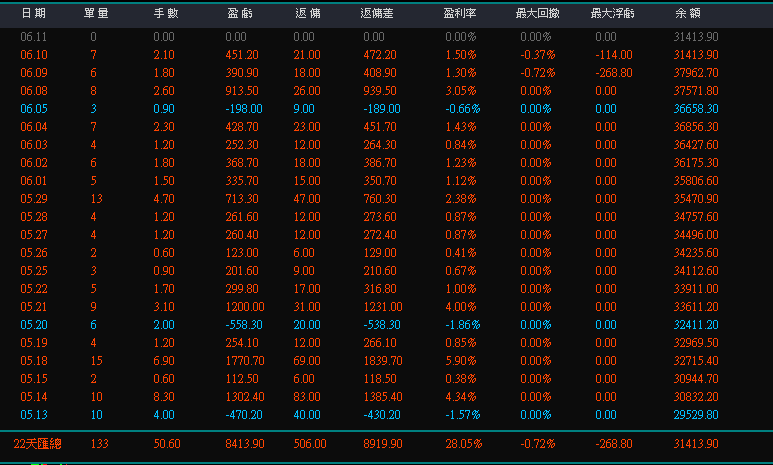Click the loss value -198.00

click(244, 109)
